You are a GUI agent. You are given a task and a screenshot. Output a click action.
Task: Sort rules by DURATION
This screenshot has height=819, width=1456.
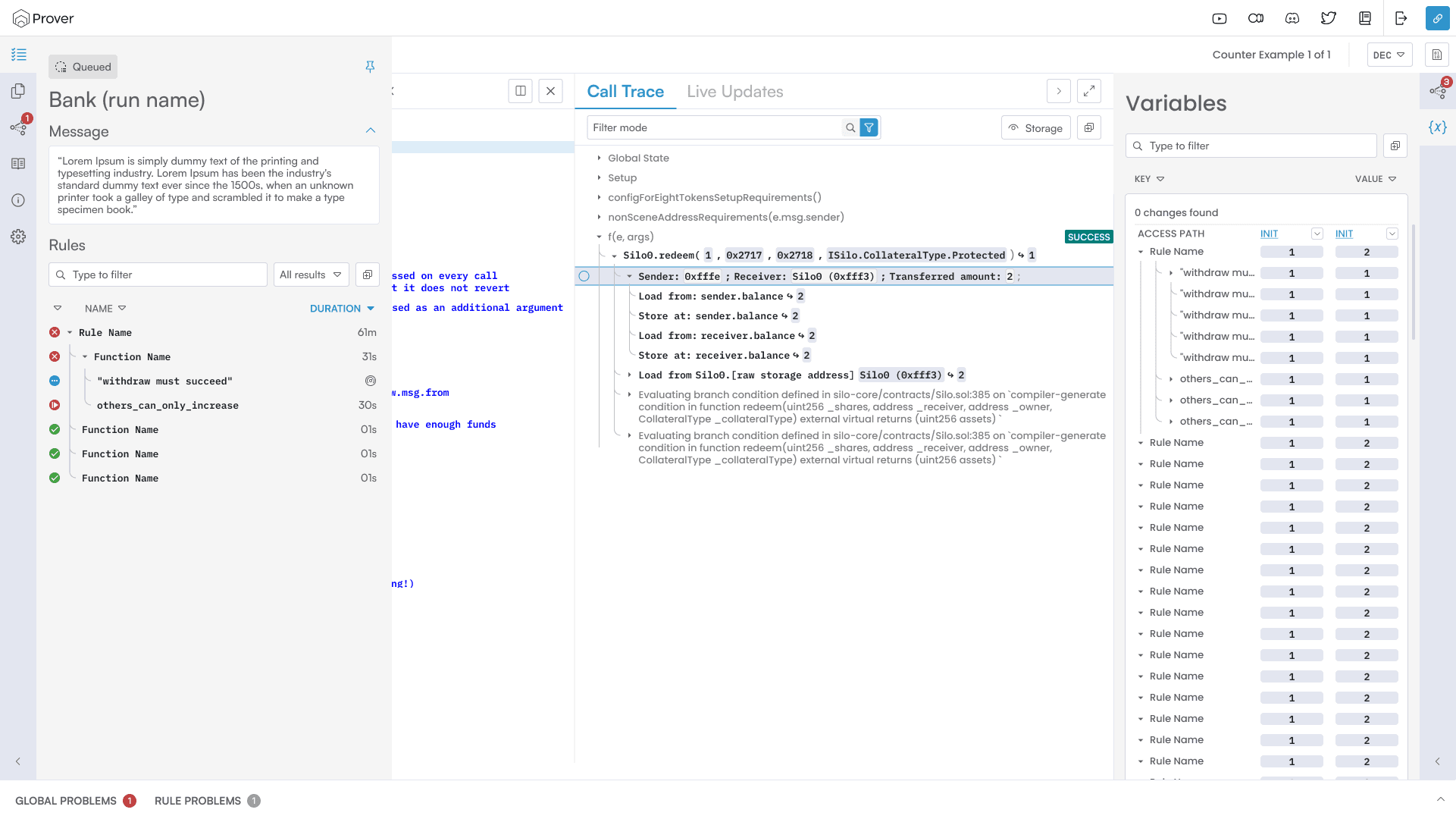tap(342, 309)
